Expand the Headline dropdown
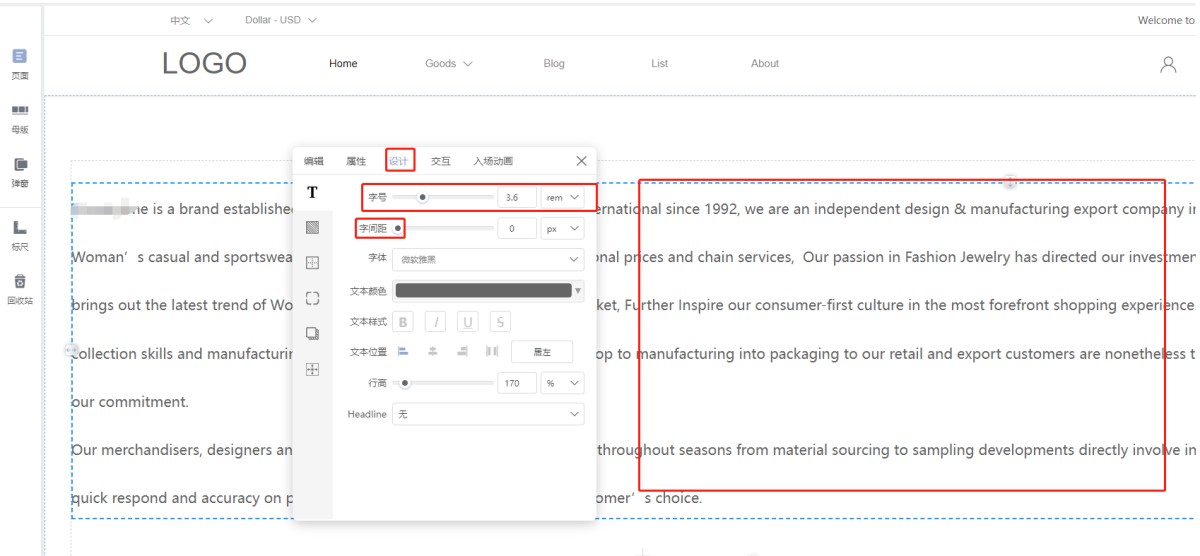Image resolution: width=1200 pixels, height=556 pixels. (488, 414)
